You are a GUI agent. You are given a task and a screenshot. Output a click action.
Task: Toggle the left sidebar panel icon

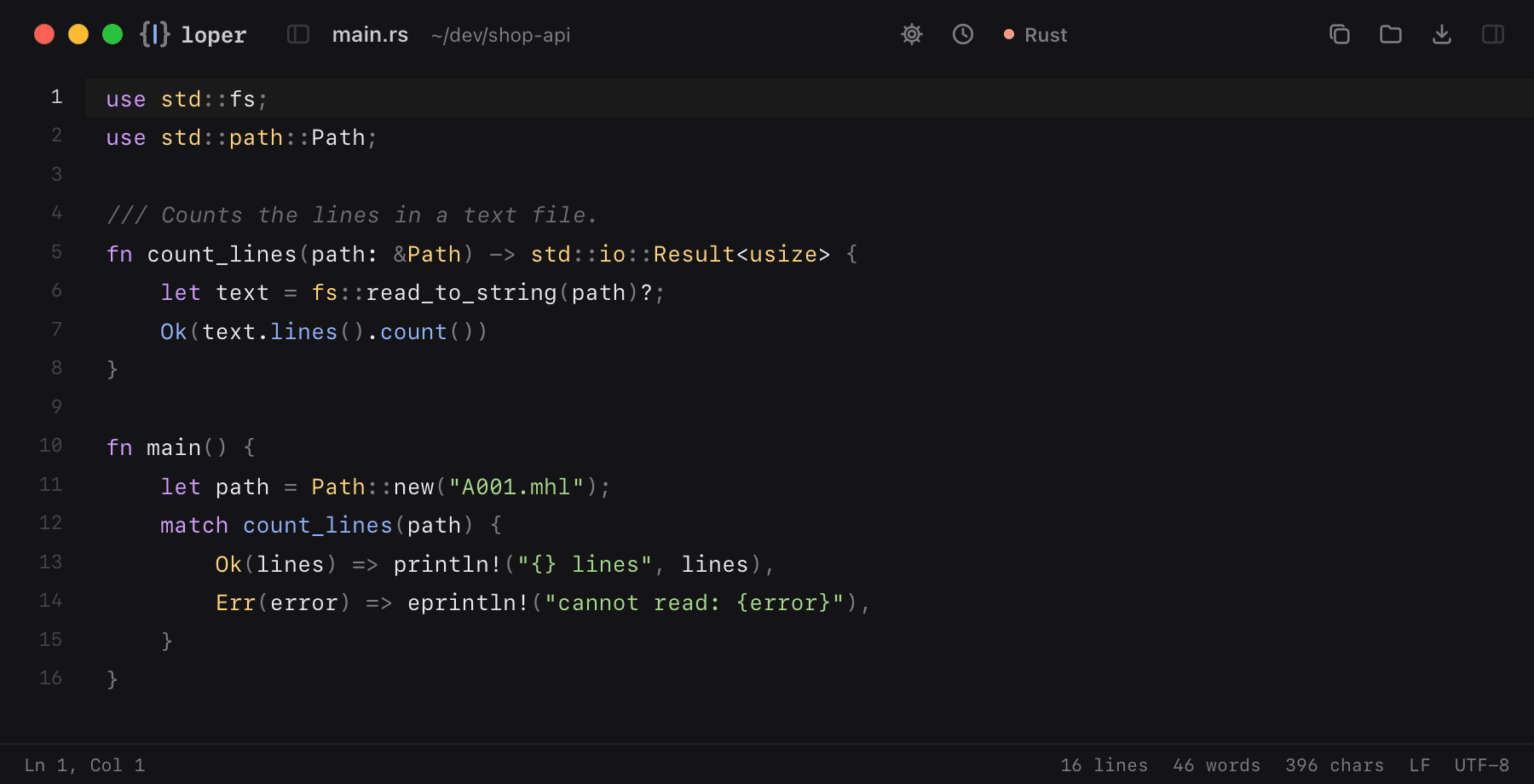tap(298, 34)
